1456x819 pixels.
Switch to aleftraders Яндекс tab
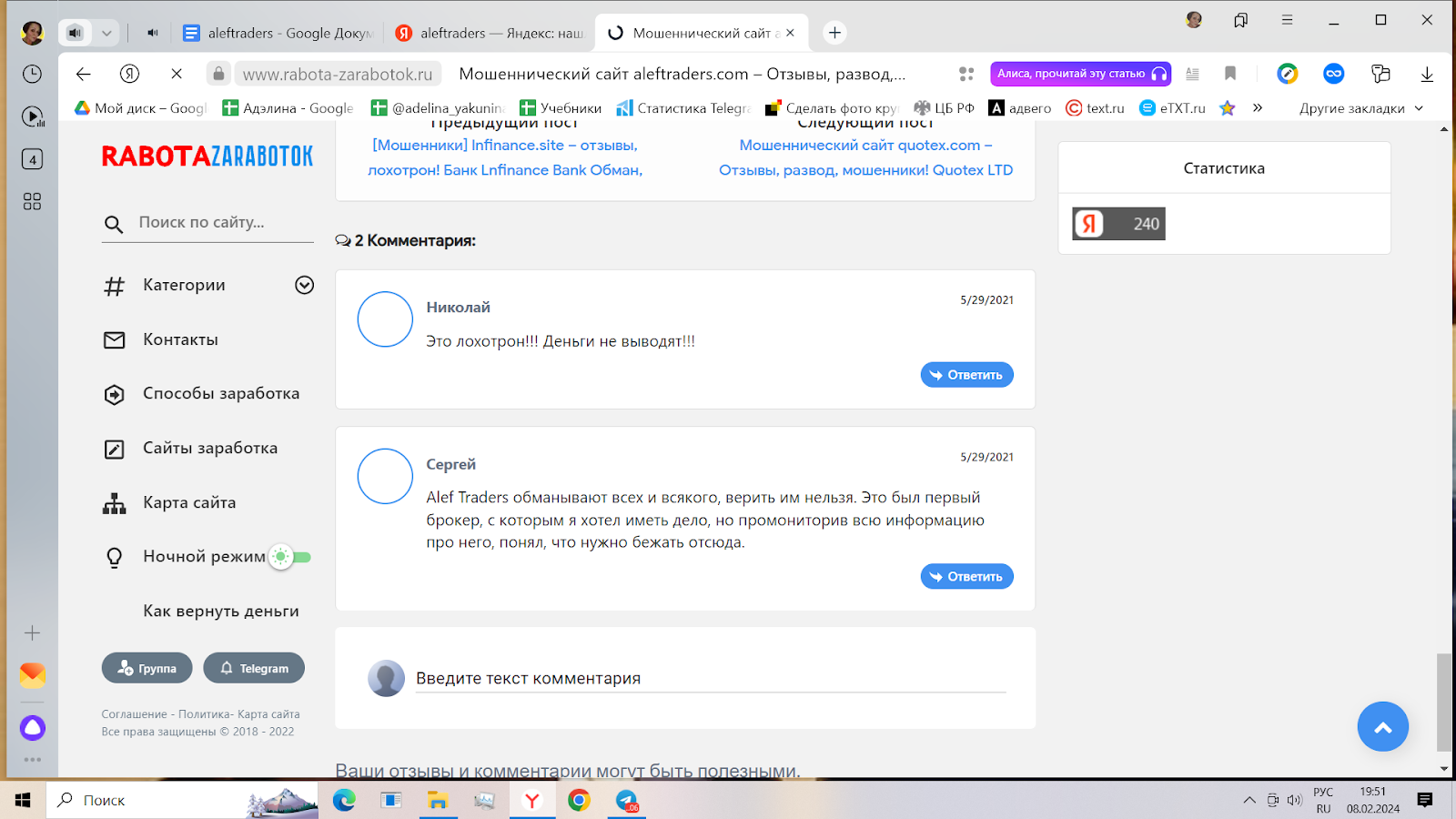pyautogui.click(x=490, y=33)
